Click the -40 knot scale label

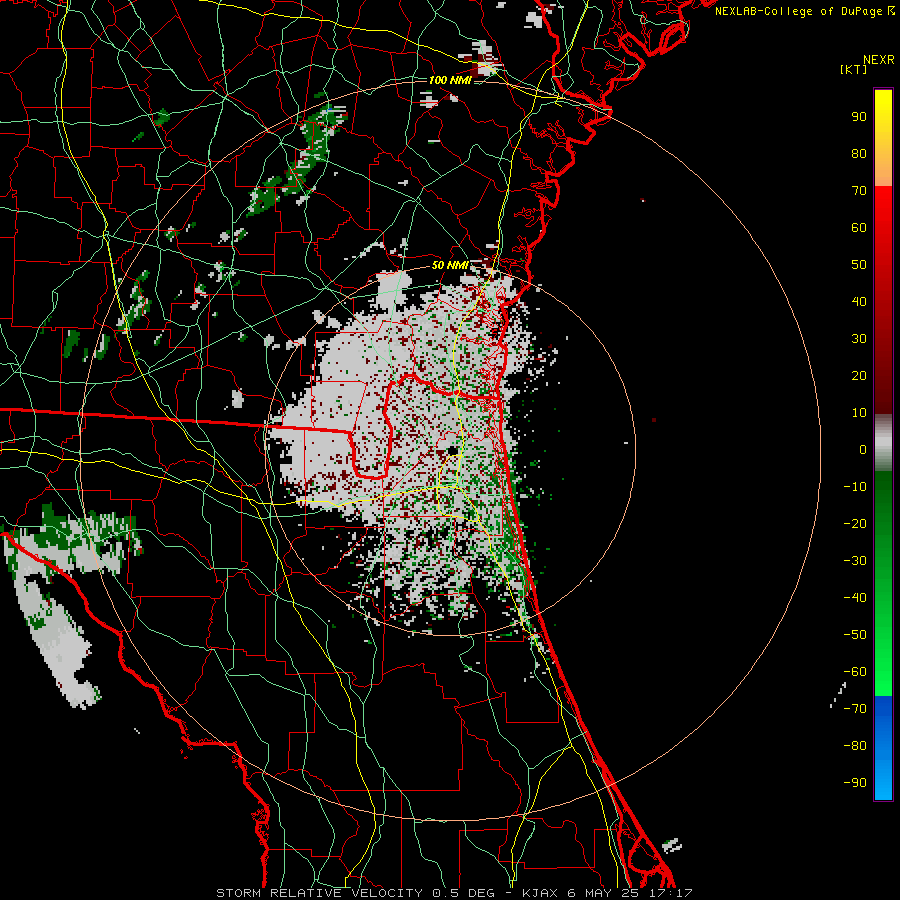(855, 598)
